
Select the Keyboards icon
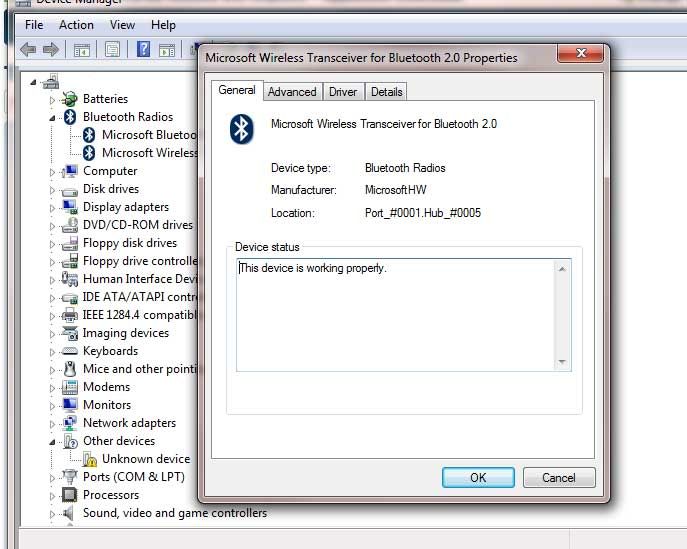click(70, 351)
